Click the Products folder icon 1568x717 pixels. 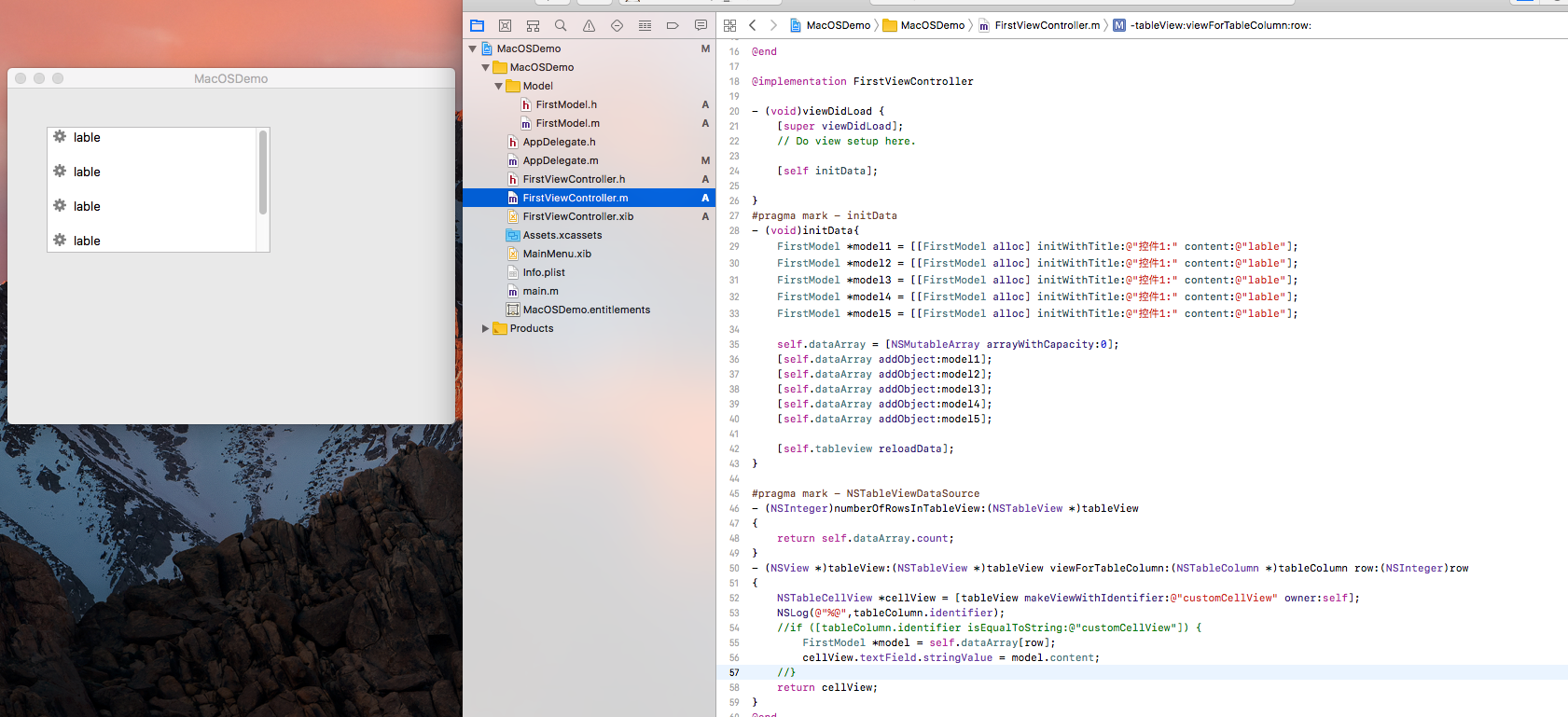500,328
